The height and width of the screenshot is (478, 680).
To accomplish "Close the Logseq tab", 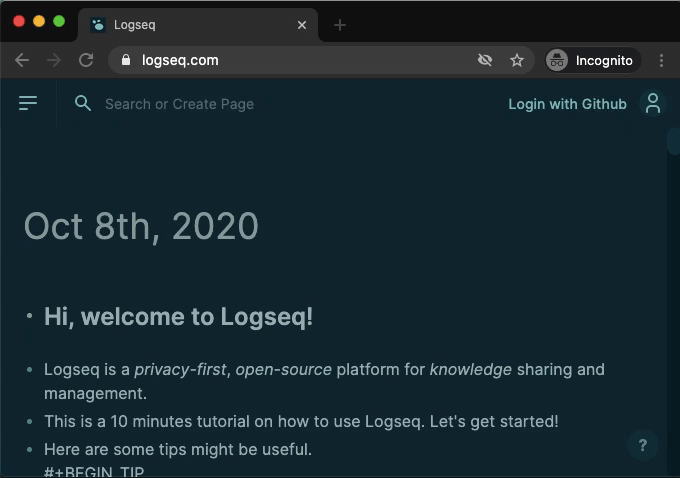I will (302, 25).
